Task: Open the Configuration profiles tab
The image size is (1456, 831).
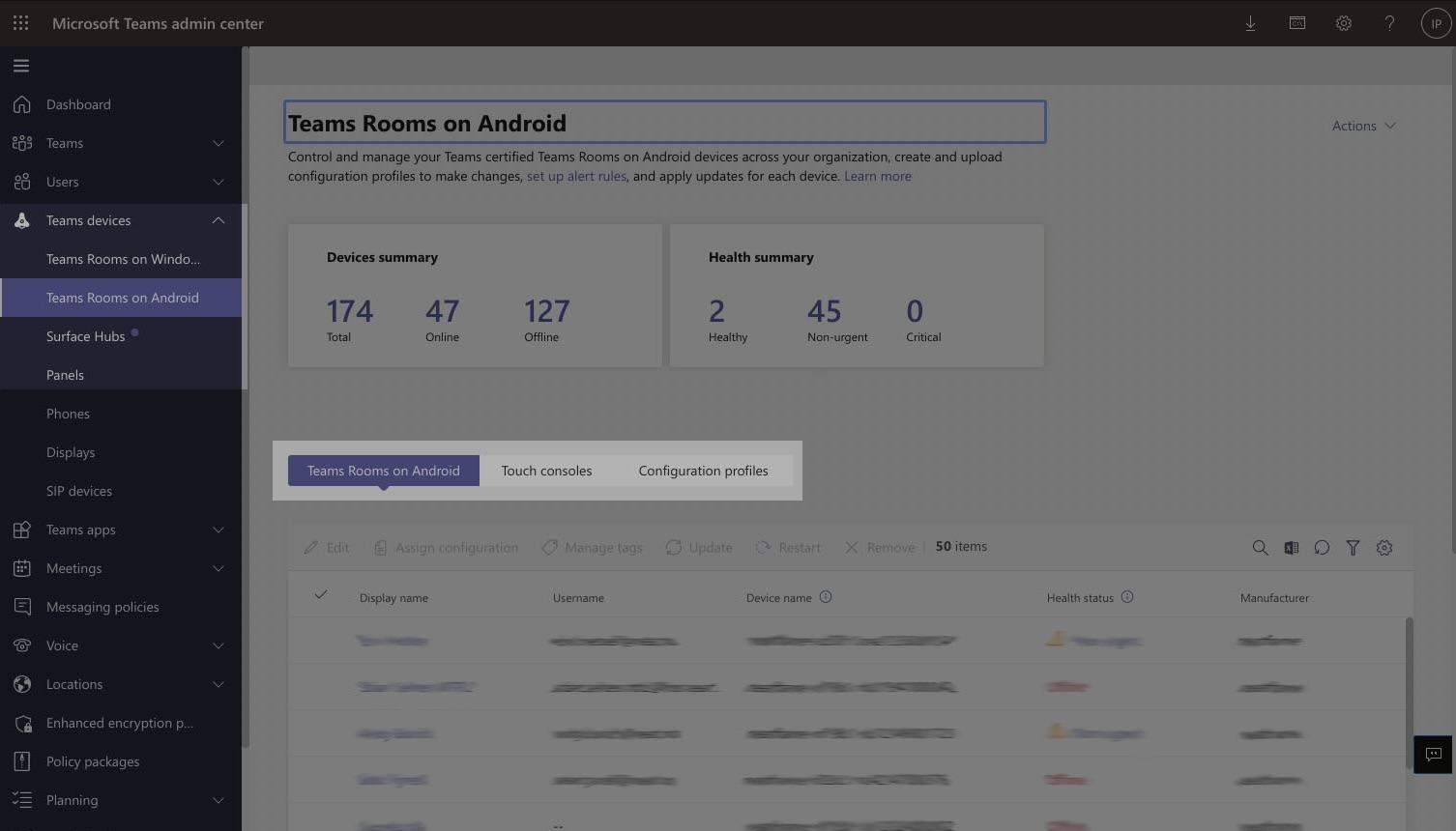Action: point(703,471)
